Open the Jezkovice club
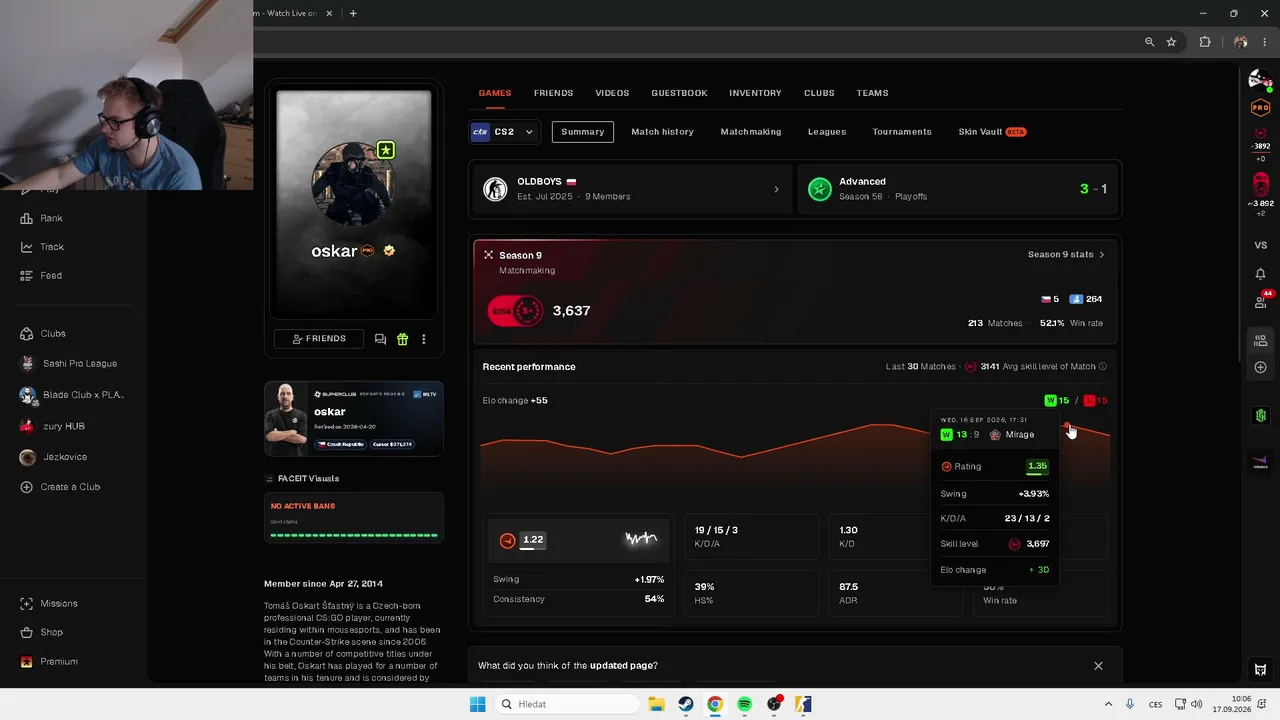Screen dimensions: 1280x720 tap(53, 457)
